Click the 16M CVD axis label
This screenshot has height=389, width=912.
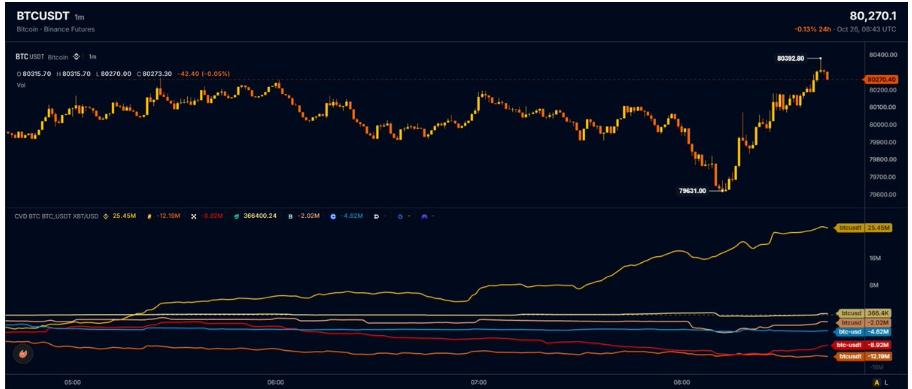[874, 257]
